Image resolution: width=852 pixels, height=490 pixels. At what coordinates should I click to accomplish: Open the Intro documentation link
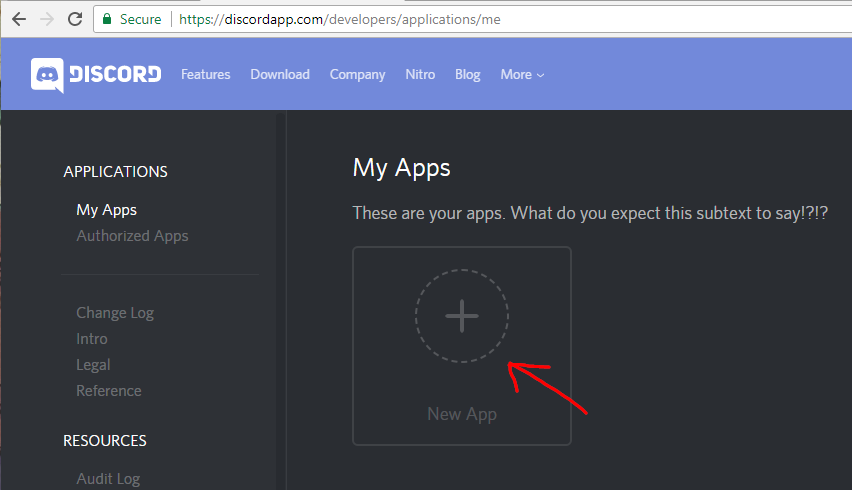[x=91, y=339]
